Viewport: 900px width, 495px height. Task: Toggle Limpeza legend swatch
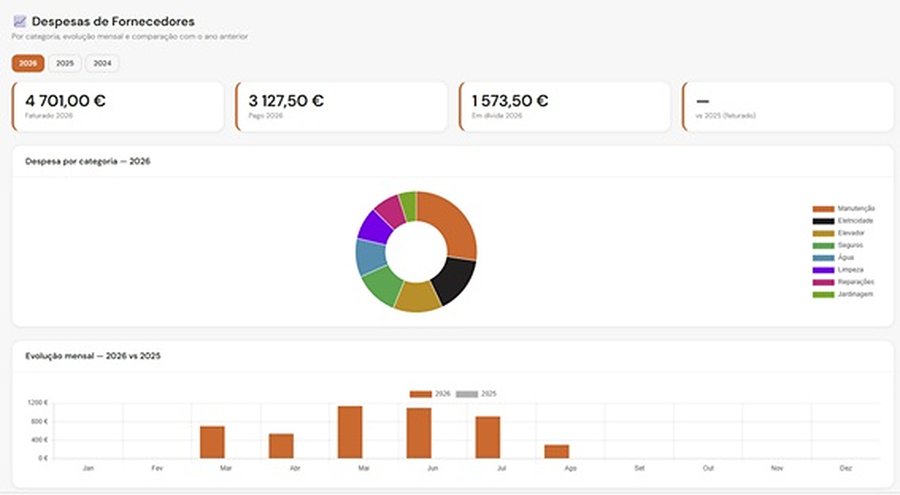(823, 270)
